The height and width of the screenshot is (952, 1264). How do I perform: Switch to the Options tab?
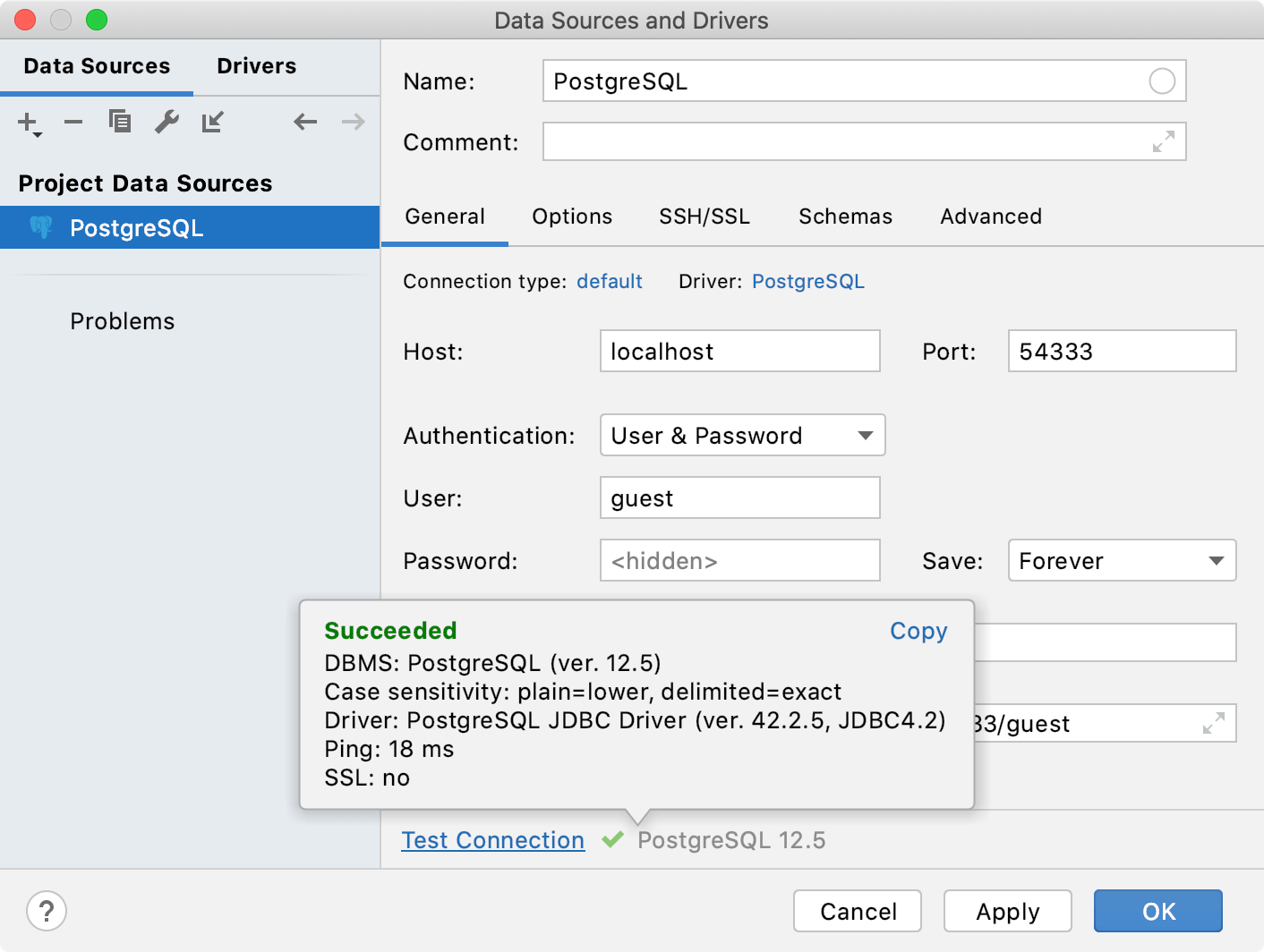[572, 216]
